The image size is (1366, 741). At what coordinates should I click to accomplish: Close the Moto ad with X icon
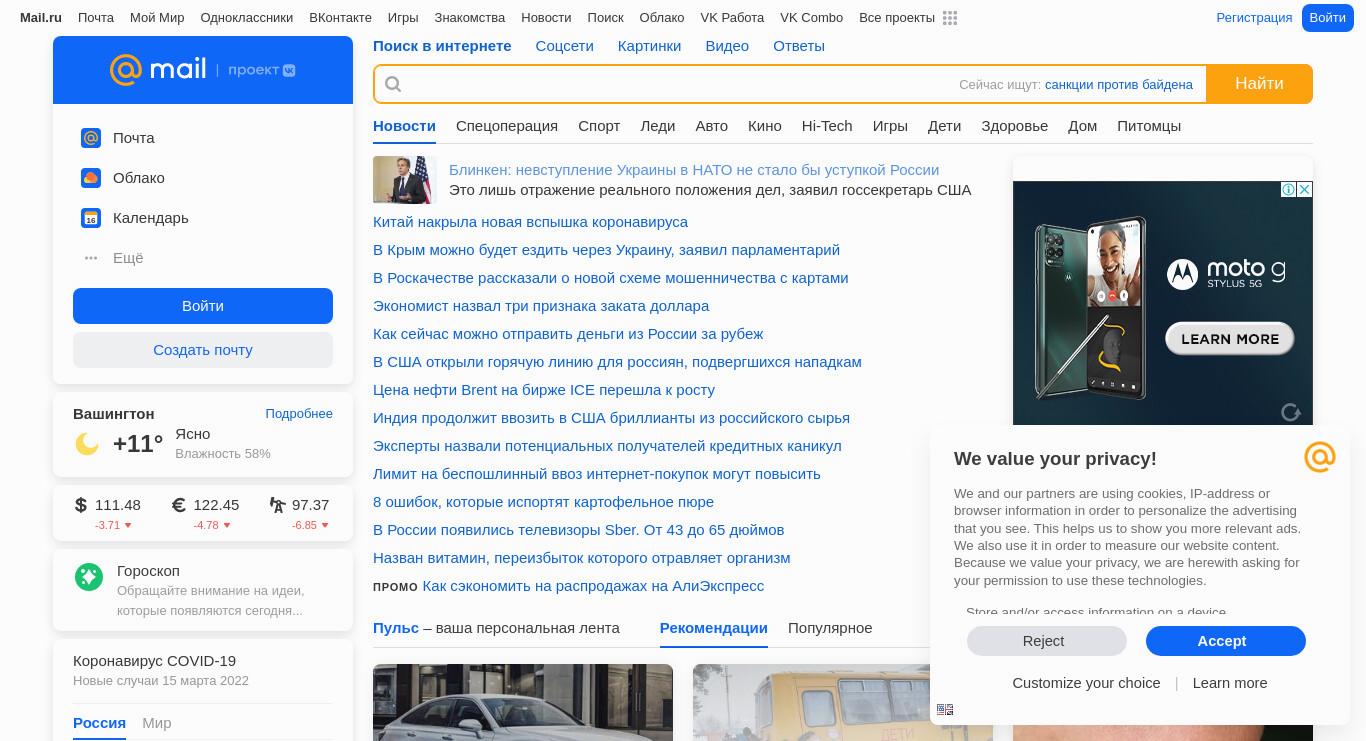(x=1305, y=189)
